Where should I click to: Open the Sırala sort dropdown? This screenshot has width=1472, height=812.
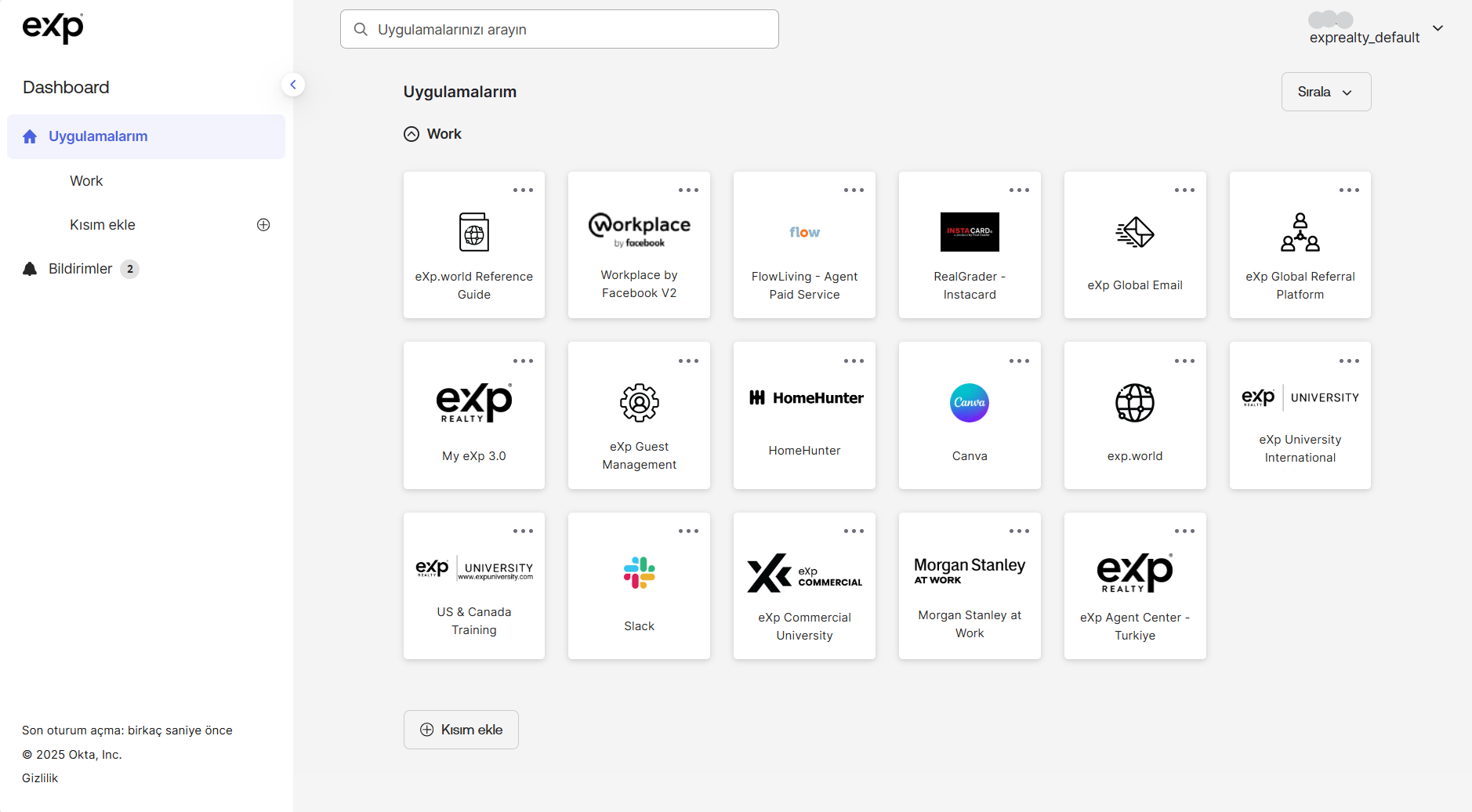1326,92
